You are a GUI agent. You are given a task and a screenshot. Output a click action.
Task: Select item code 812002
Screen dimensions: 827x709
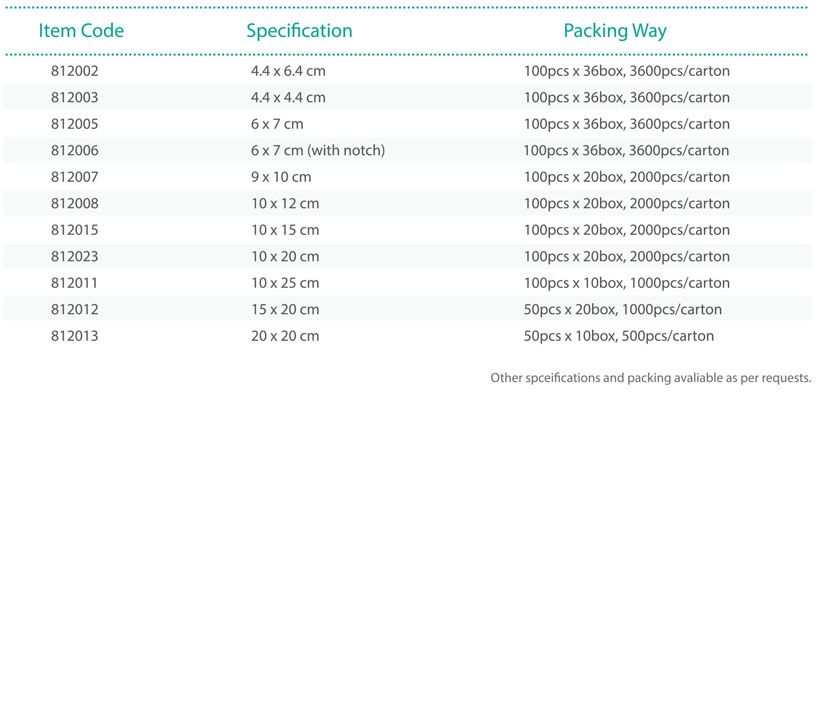point(74,71)
